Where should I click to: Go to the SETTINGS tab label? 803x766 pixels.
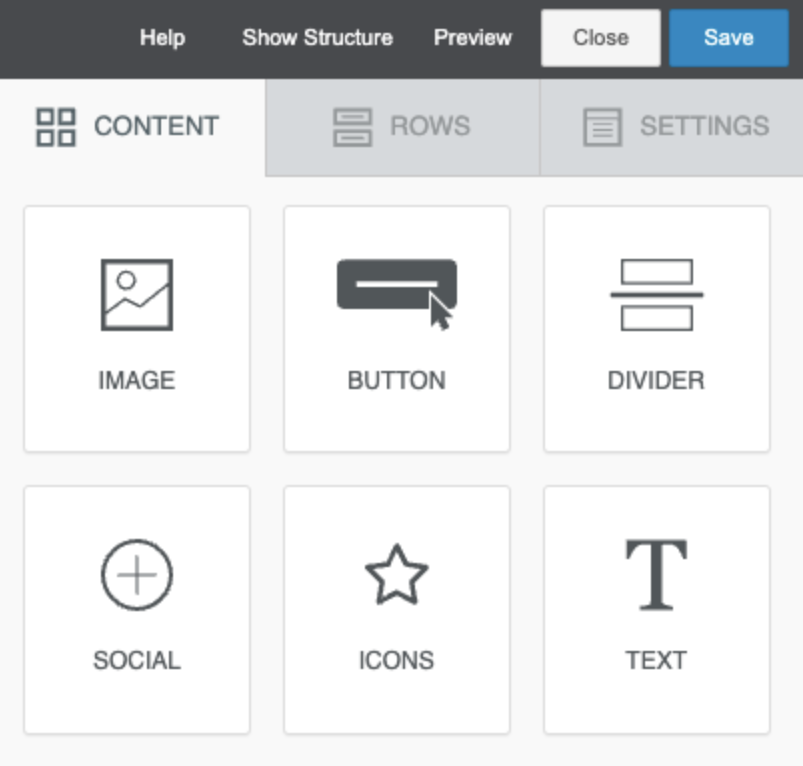point(704,127)
